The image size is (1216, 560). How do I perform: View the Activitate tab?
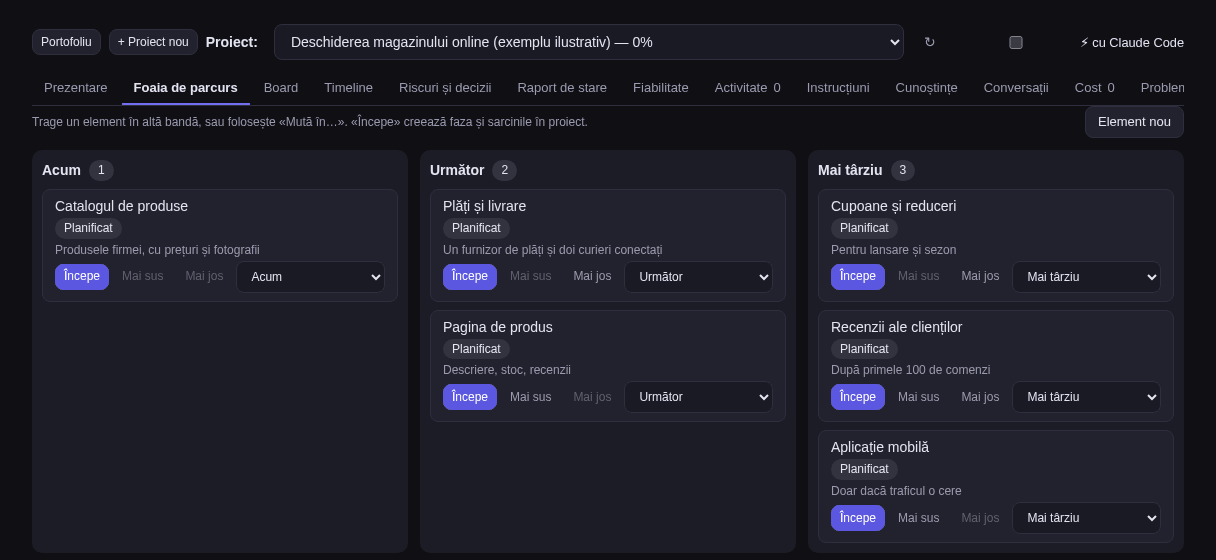(748, 87)
